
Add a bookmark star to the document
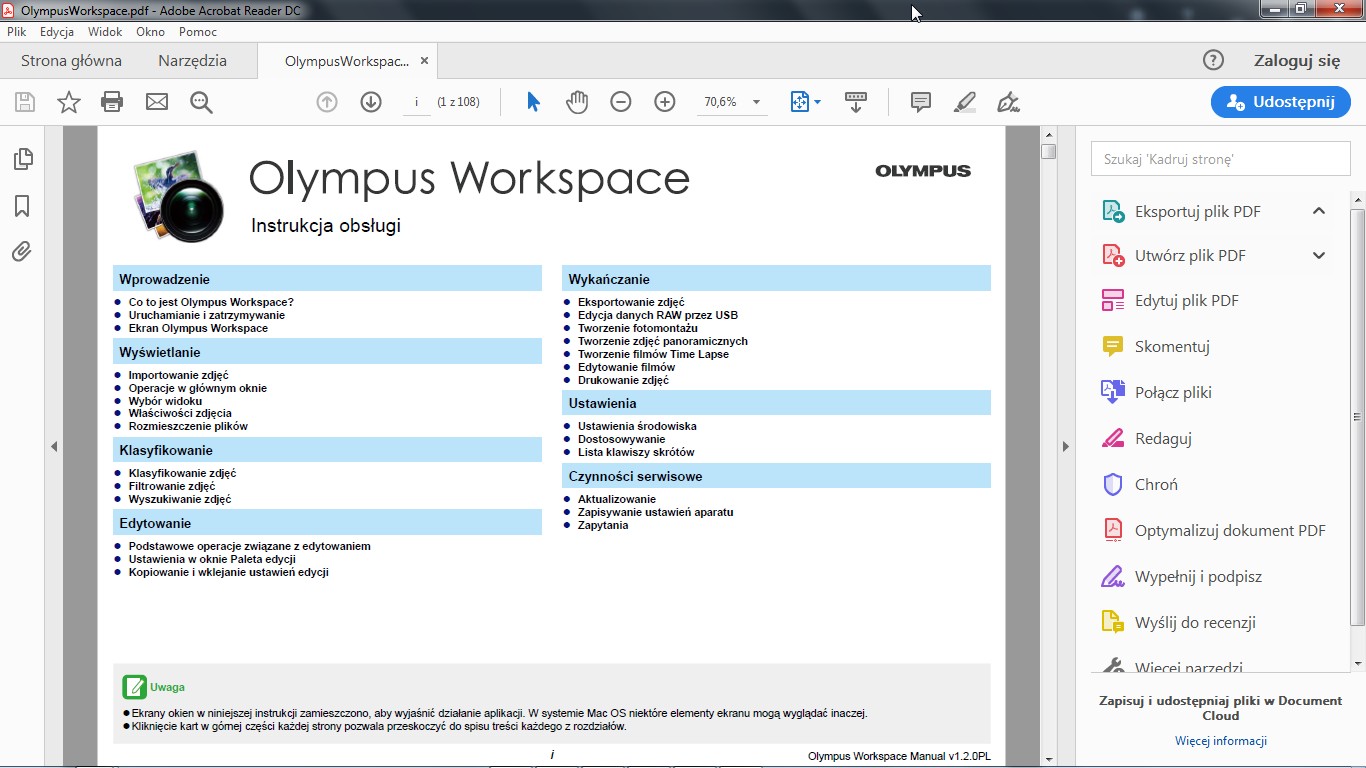coord(69,102)
